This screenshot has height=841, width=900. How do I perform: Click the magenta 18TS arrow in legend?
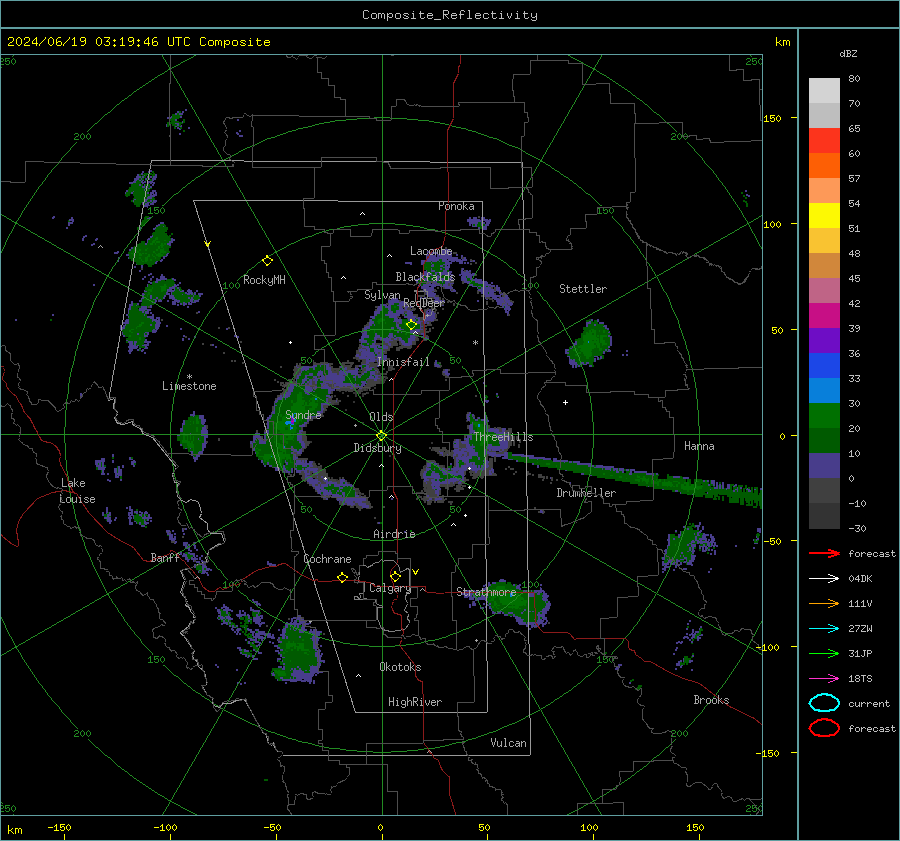[824, 679]
